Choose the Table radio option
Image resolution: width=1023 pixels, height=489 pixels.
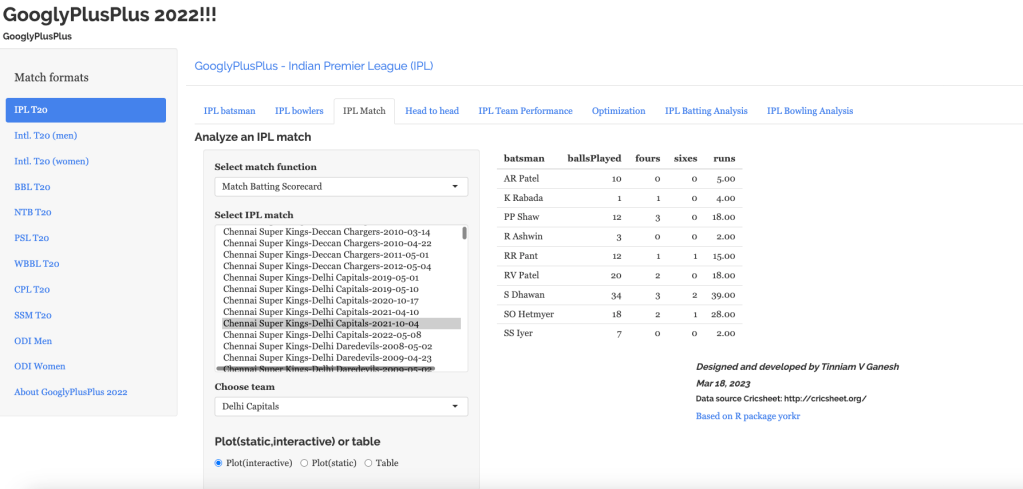pos(368,463)
